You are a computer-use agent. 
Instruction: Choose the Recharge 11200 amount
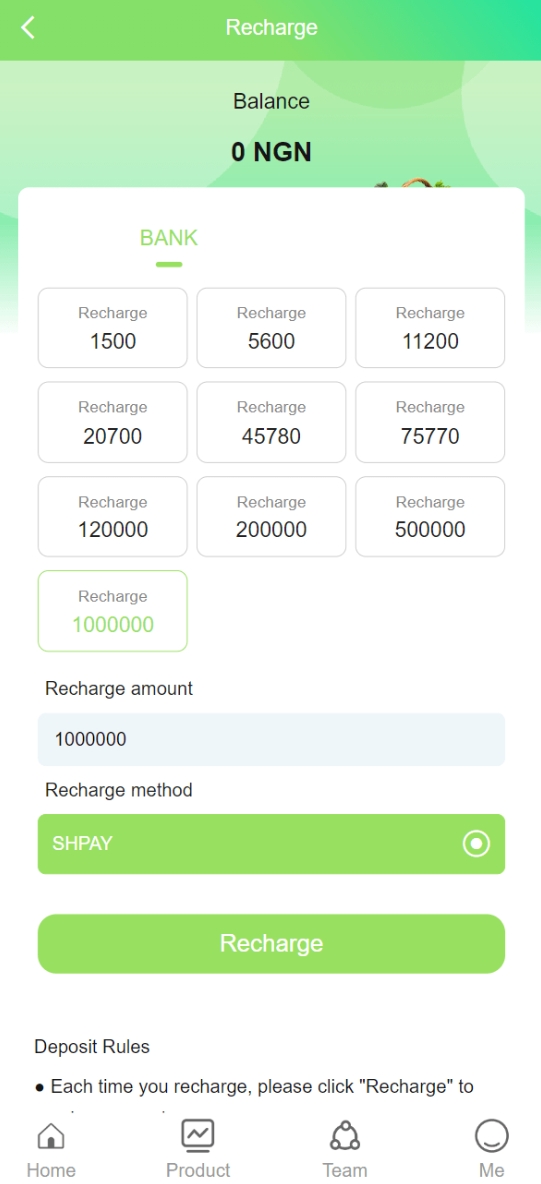point(430,328)
